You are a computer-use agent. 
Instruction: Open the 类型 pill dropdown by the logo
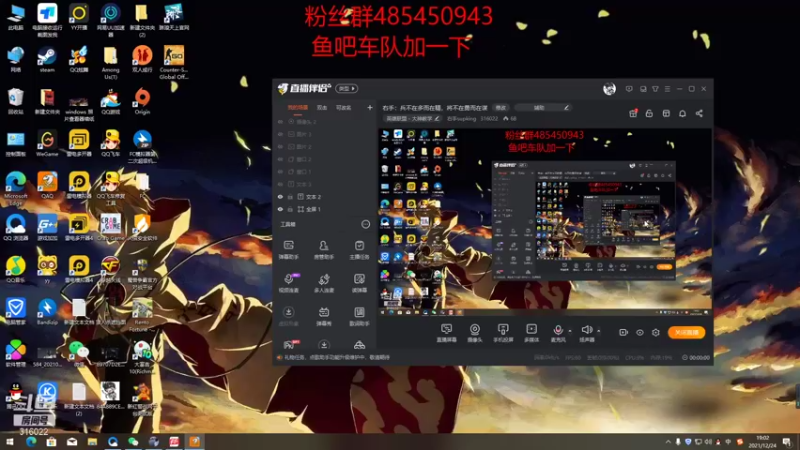tap(346, 89)
